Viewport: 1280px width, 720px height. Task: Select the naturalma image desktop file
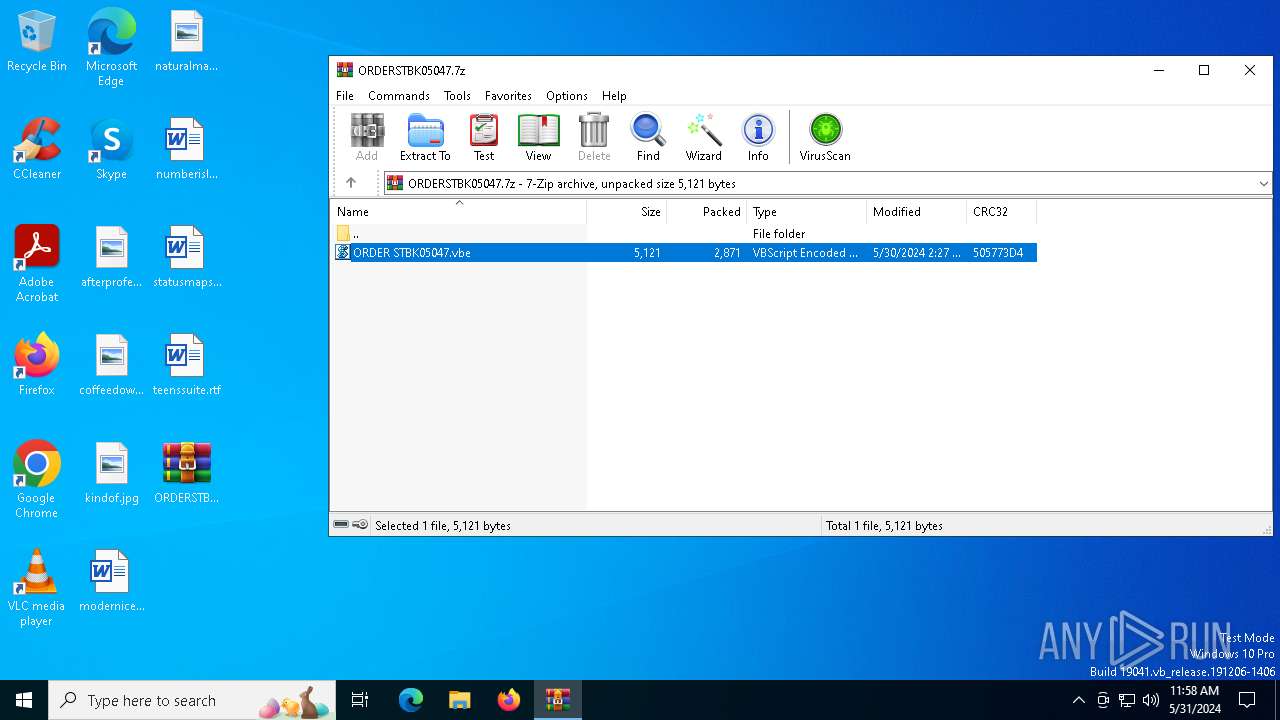(187, 42)
